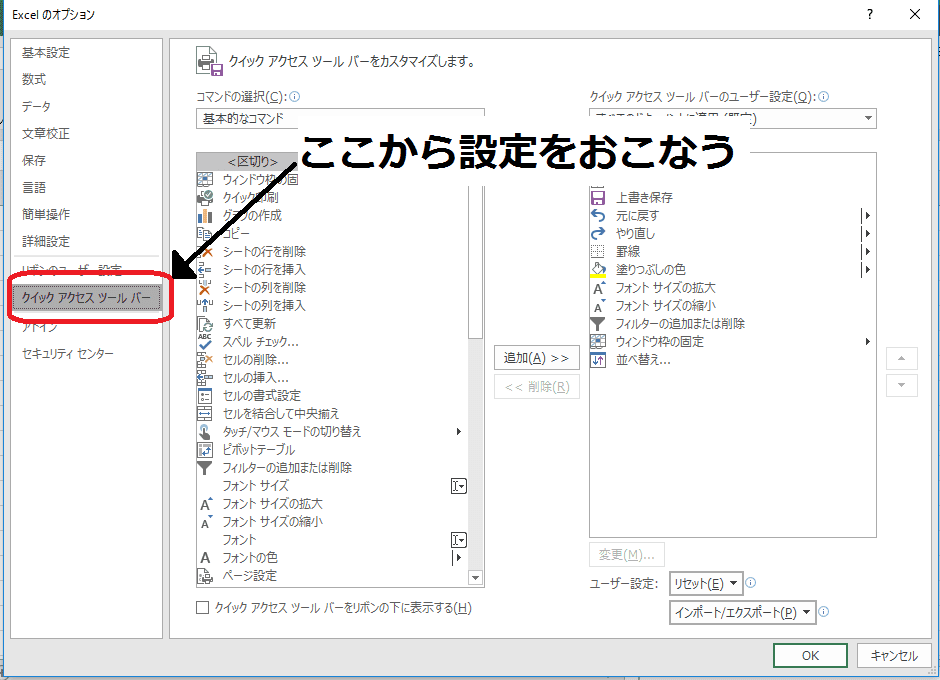
Task: Click the << 削除(R) button
Action: tap(537, 387)
